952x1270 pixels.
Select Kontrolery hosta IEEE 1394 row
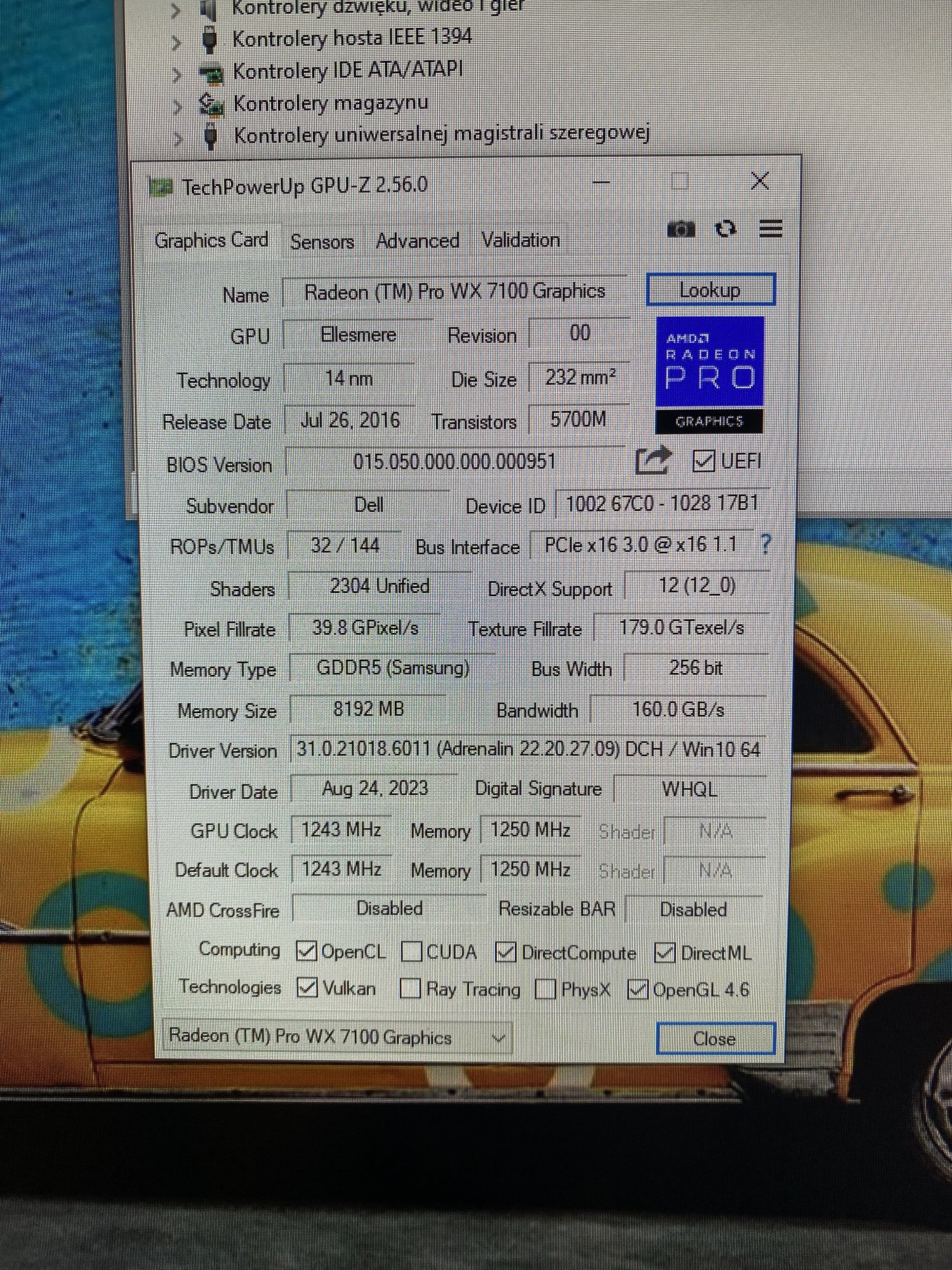pos(352,38)
